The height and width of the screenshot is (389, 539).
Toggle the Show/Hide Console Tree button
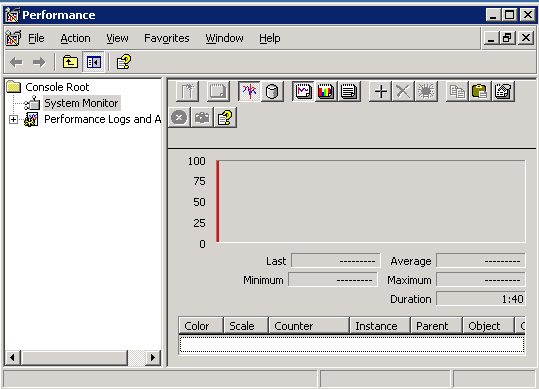(x=94, y=62)
